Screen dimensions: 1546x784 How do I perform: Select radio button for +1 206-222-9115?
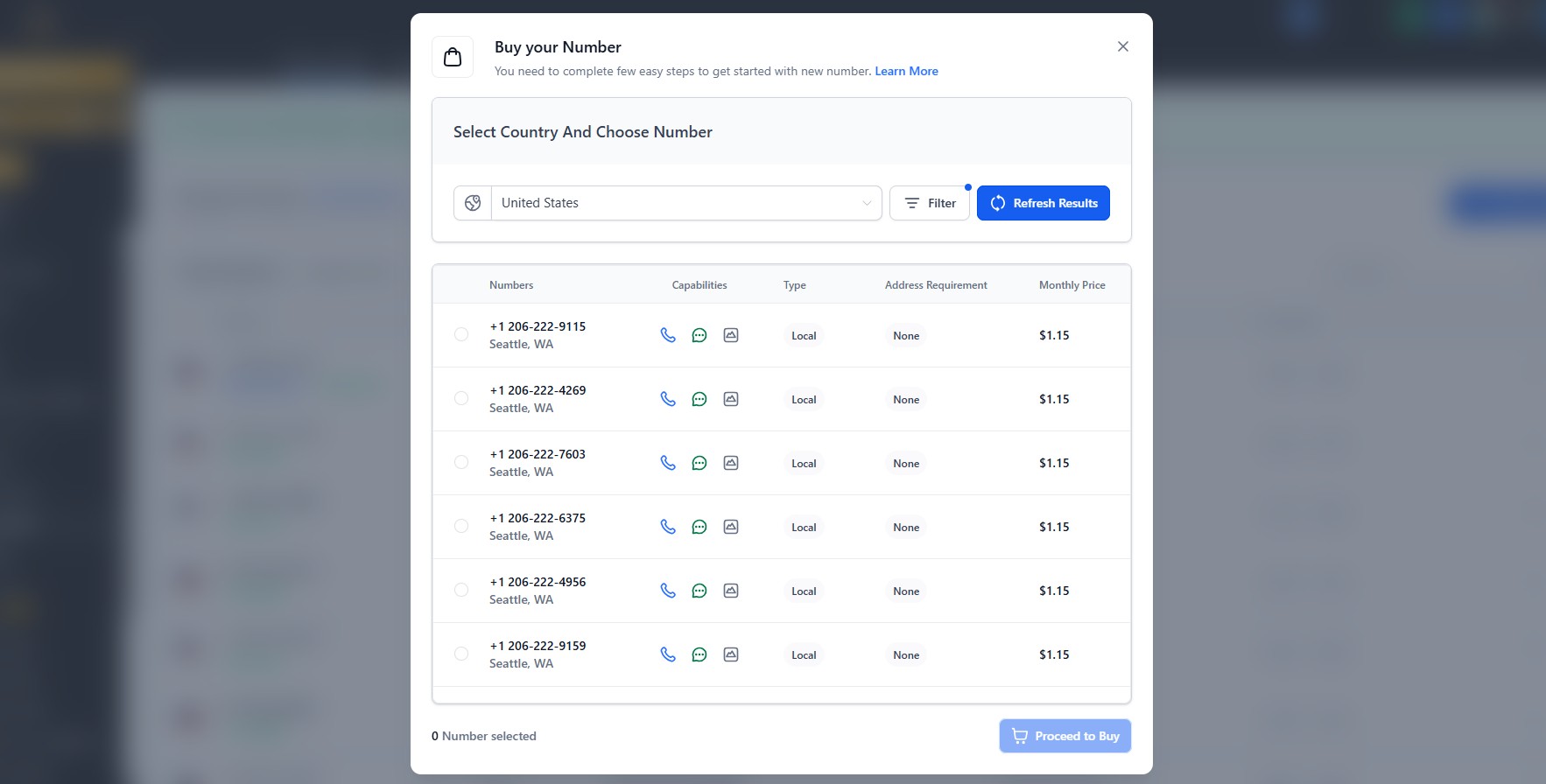click(x=461, y=334)
